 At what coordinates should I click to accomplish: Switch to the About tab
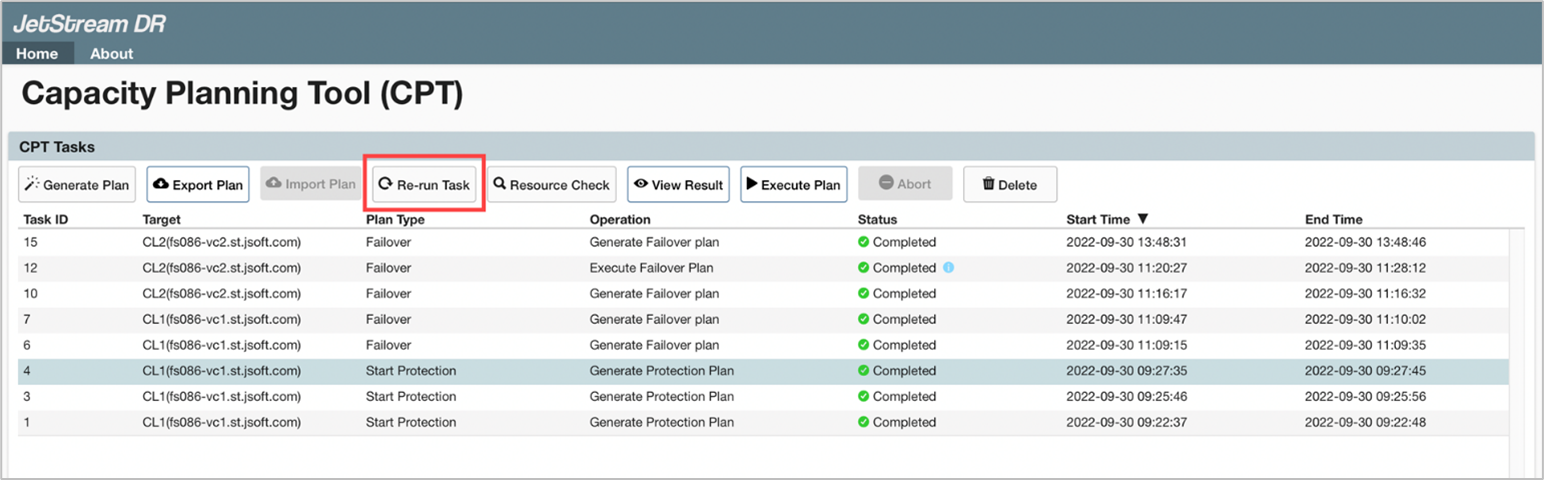pos(111,54)
